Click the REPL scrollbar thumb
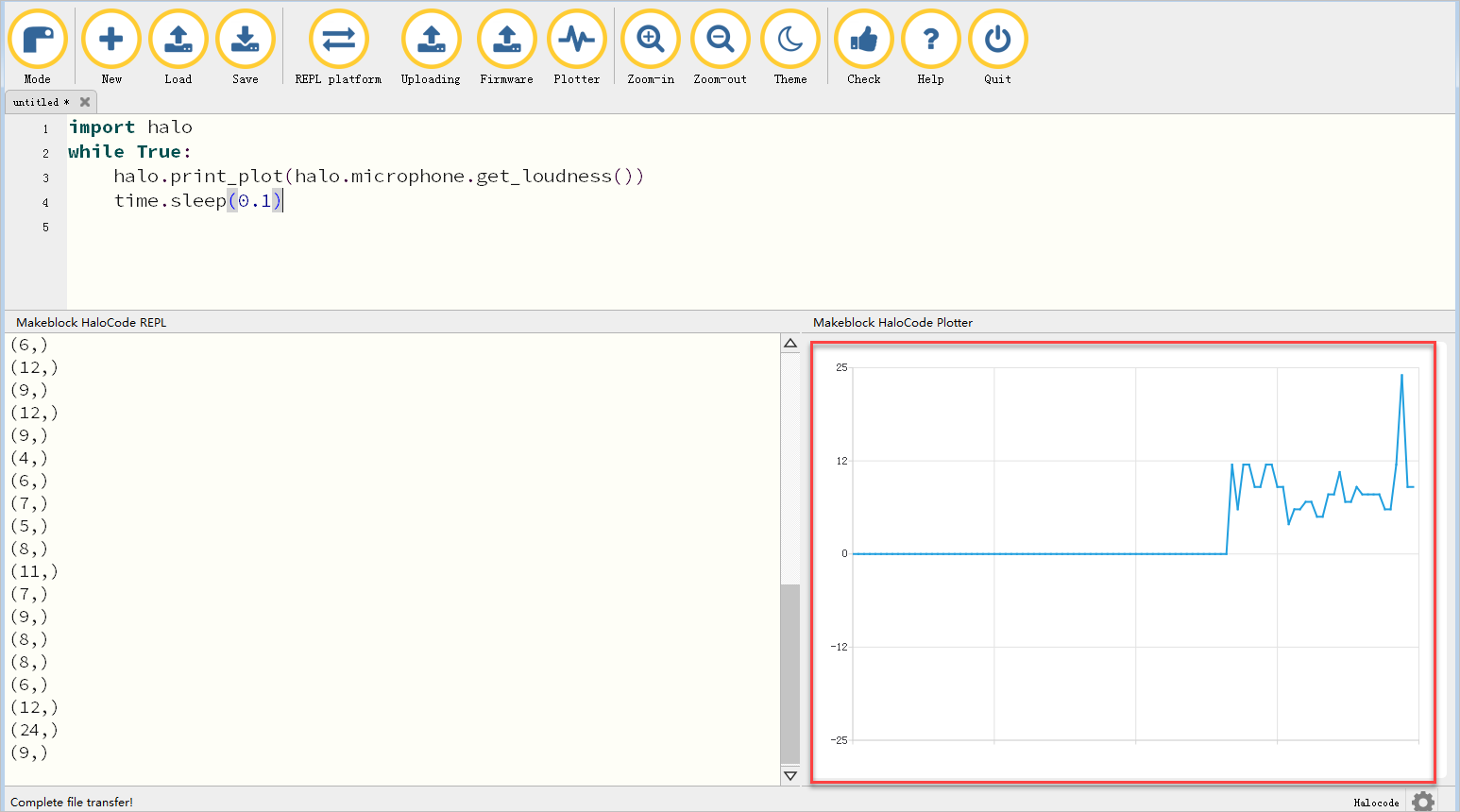 [790, 672]
